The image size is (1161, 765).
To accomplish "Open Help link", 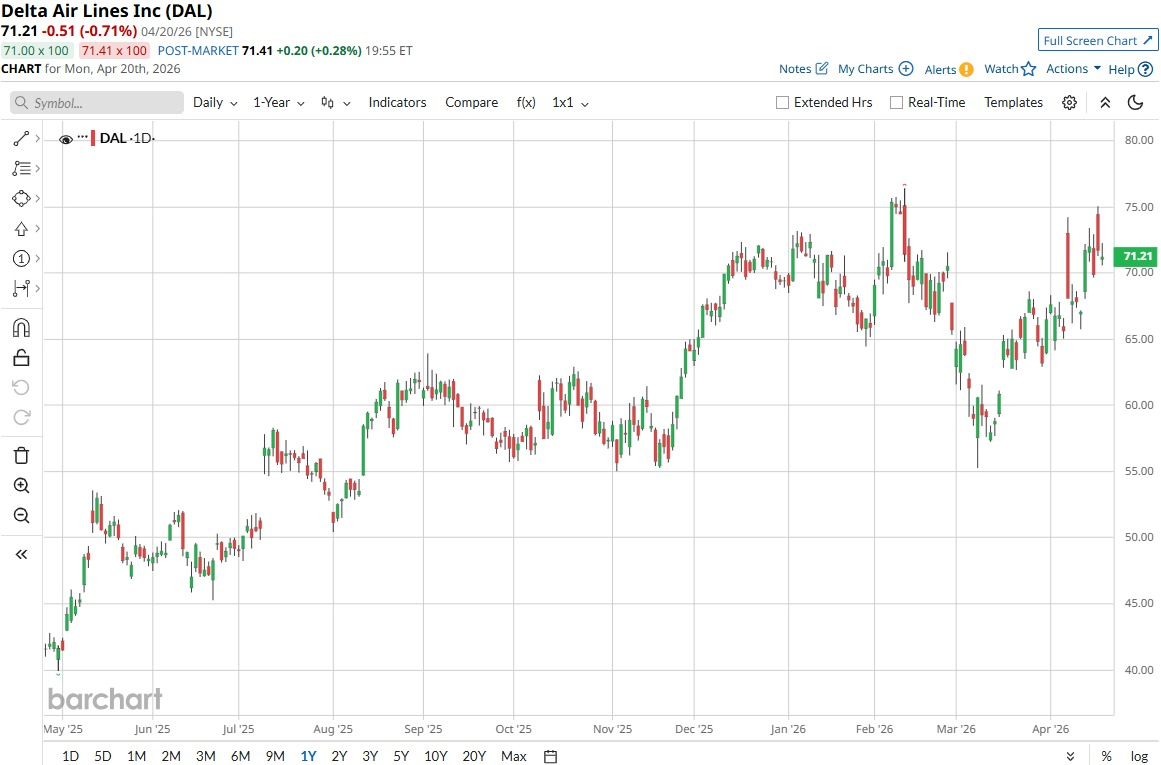I will click(x=1130, y=70).
